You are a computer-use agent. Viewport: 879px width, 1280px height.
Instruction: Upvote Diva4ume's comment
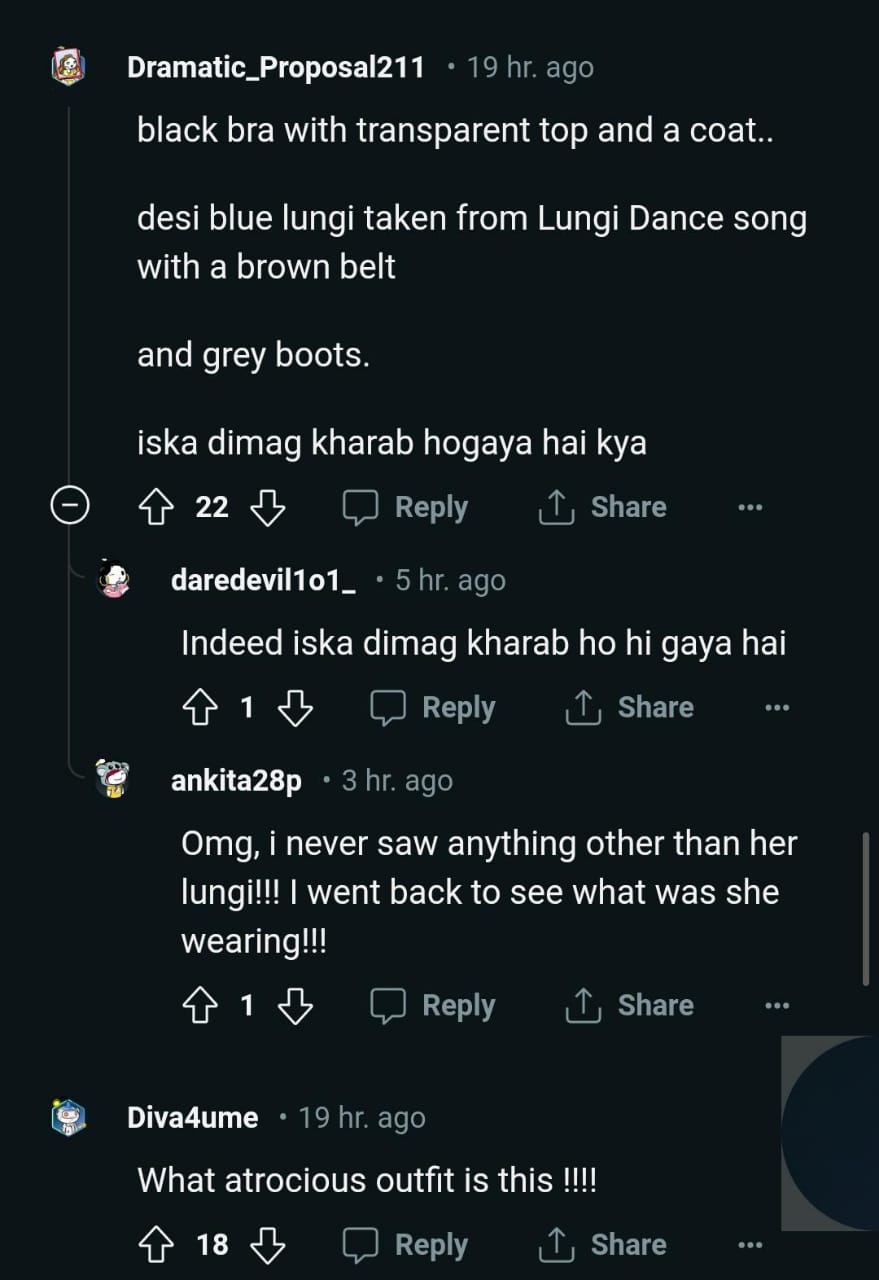(x=156, y=1245)
